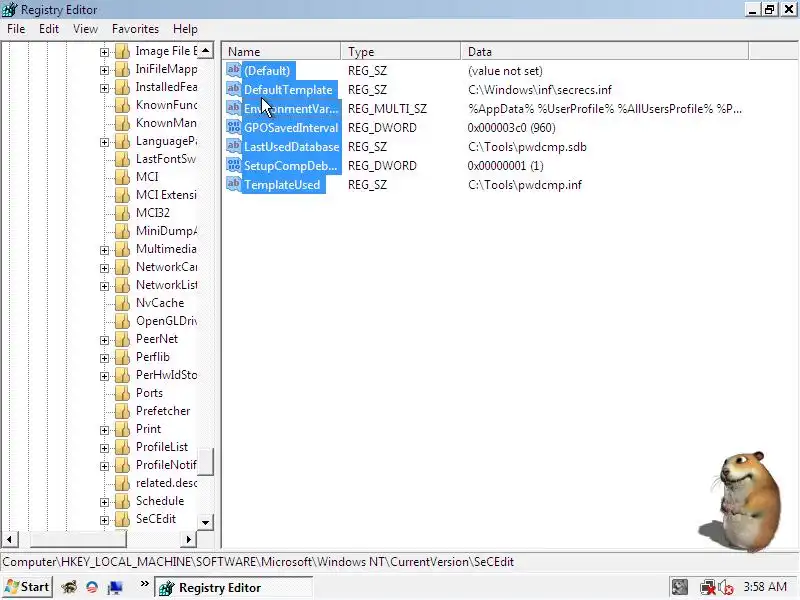Click the hamster quick launch icon
Screen dimensions: 800x600
point(69,588)
